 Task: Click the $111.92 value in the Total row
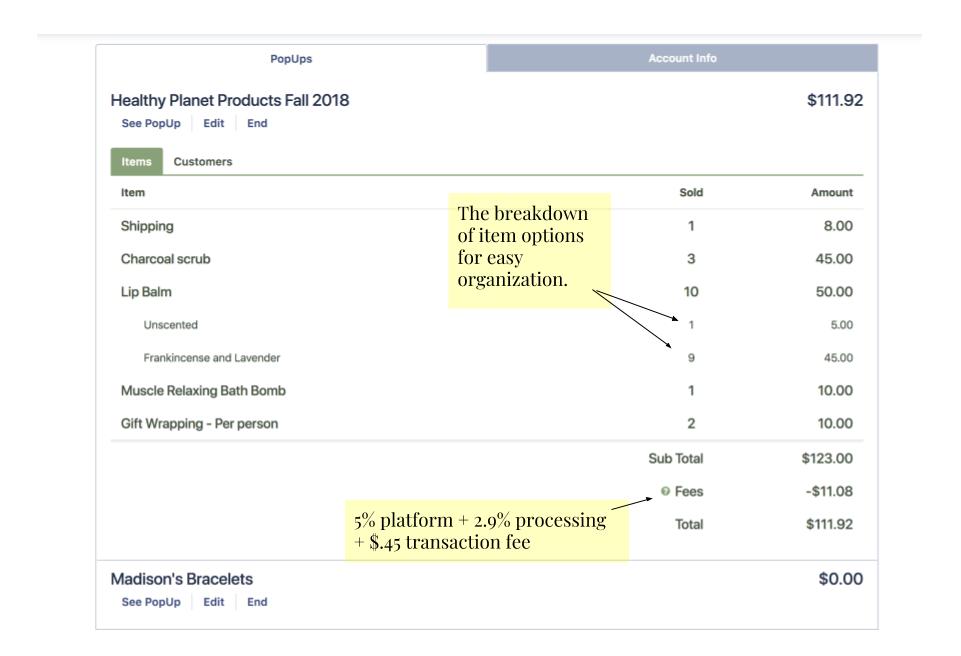point(829,524)
